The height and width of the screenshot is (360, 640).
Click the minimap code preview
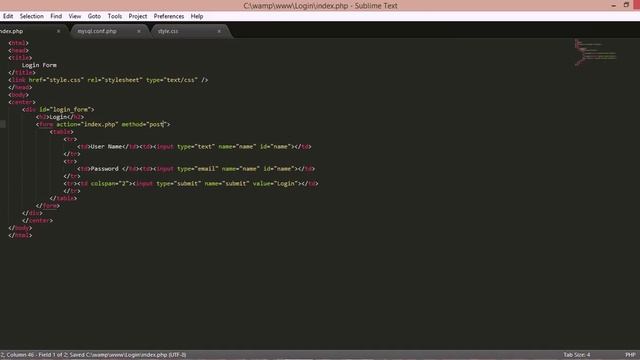(595, 52)
